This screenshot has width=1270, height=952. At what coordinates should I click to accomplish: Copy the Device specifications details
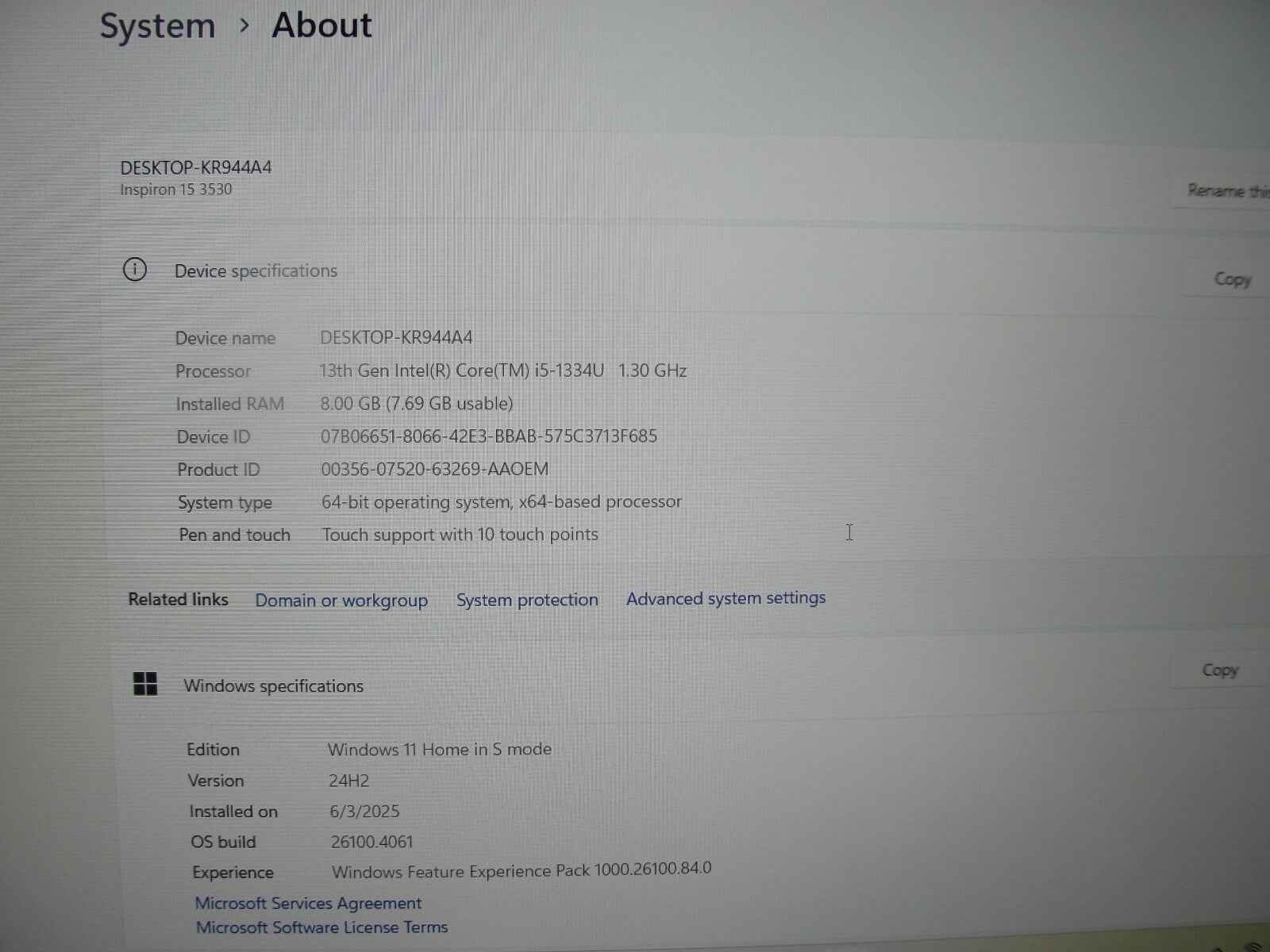click(1232, 278)
